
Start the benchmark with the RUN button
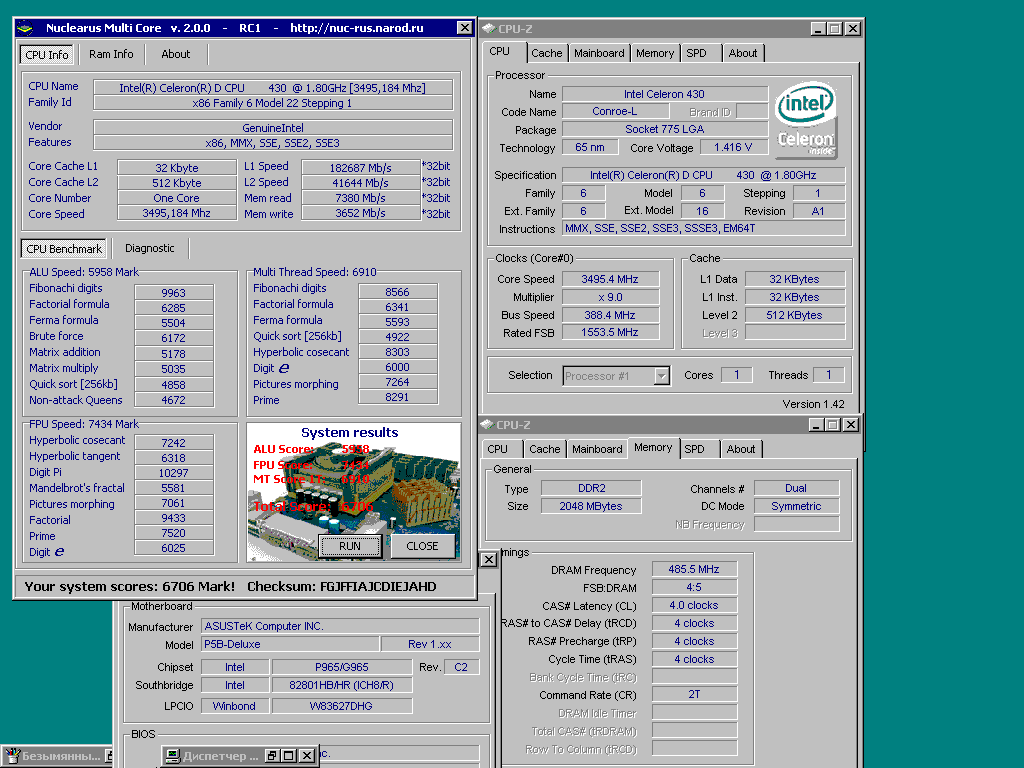[350, 546]
